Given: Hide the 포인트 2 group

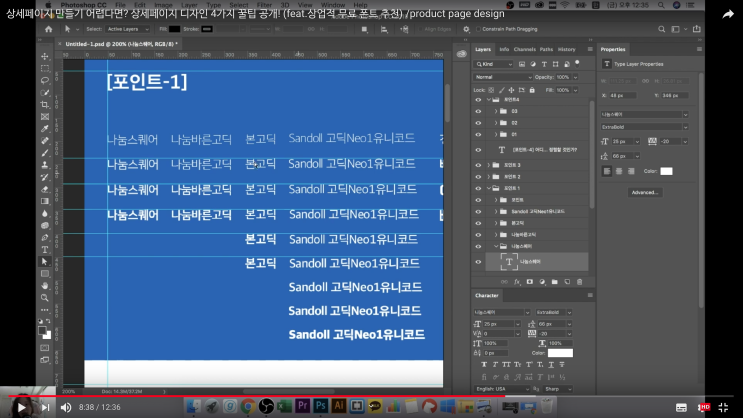Looking at the screenshot, I should pos(478,177).
